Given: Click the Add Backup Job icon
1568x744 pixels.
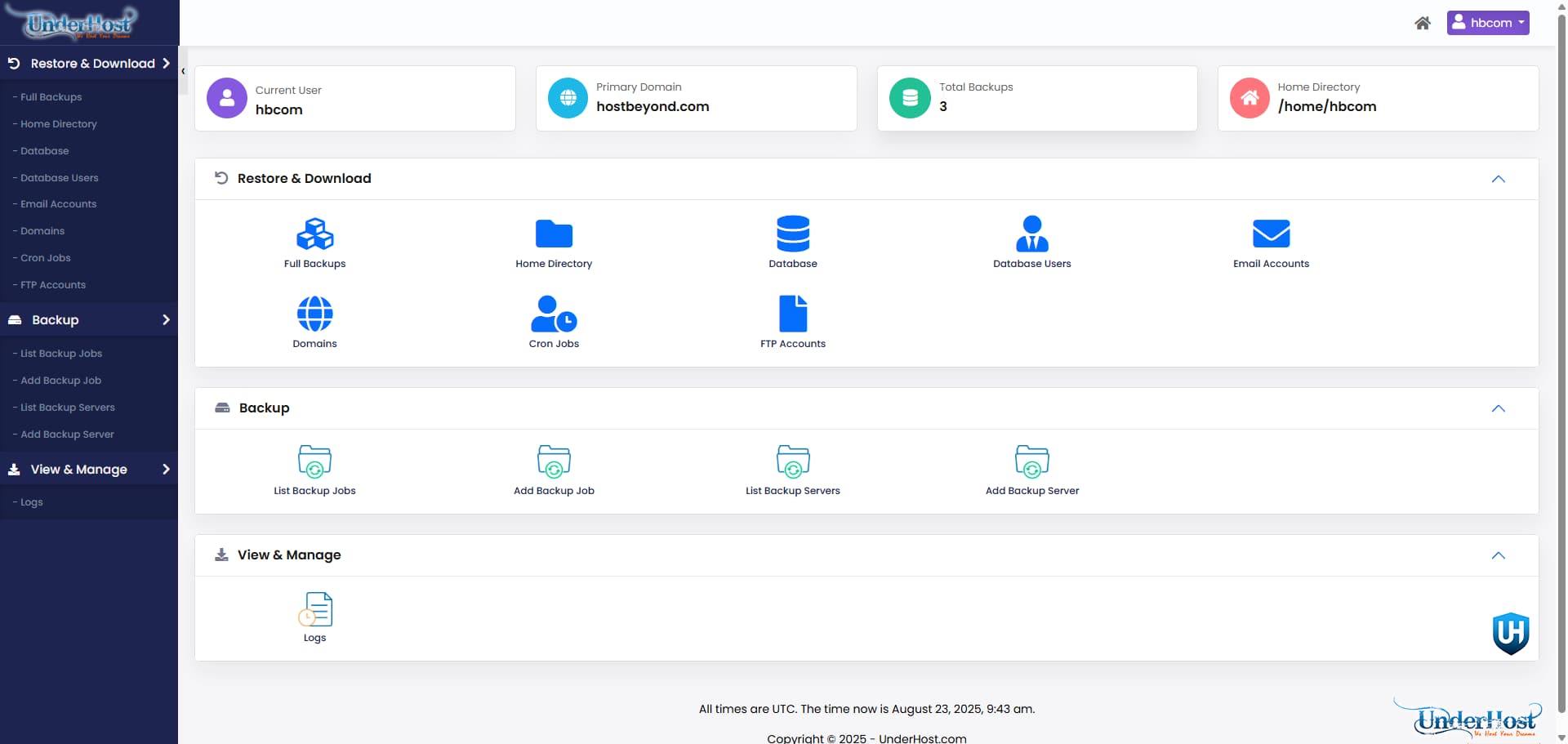Looking at the screenshot, I should pyautogui.click(x=554, y=461).
